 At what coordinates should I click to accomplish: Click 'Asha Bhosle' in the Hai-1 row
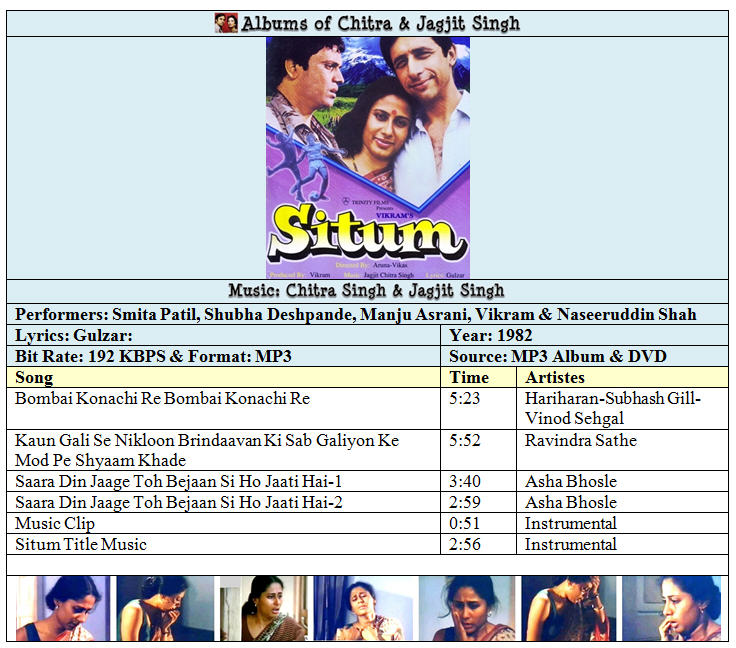click(571, 481)
